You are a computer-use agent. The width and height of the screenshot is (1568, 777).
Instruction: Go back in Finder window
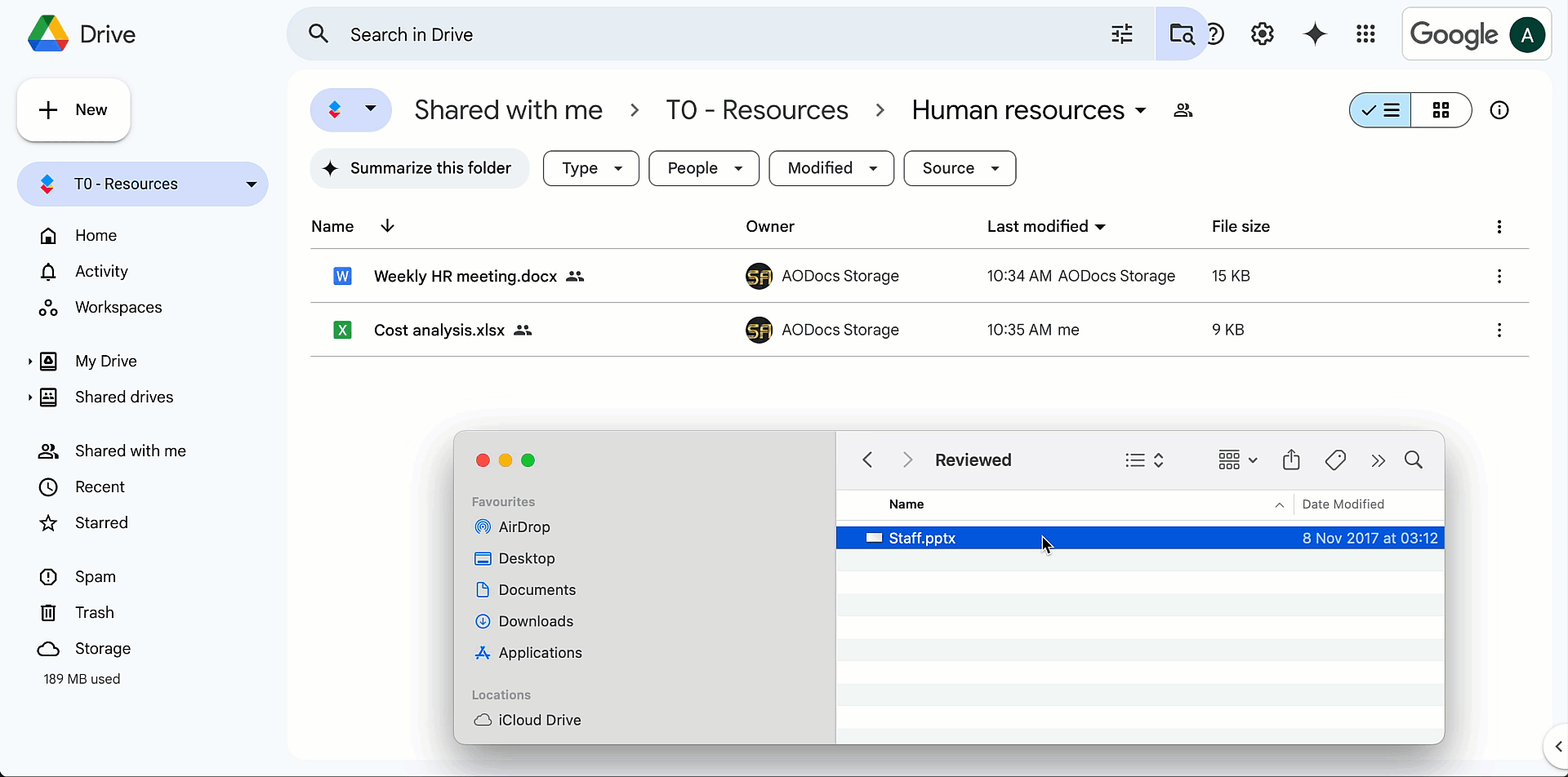click(x=867, y=460)
